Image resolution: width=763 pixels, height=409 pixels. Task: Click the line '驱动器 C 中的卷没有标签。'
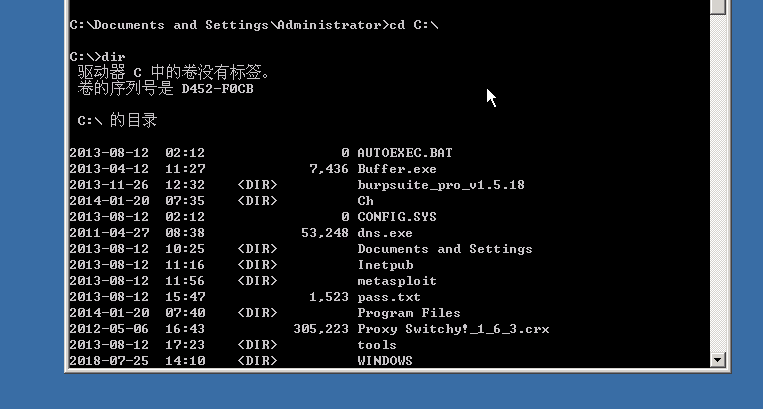173,72
